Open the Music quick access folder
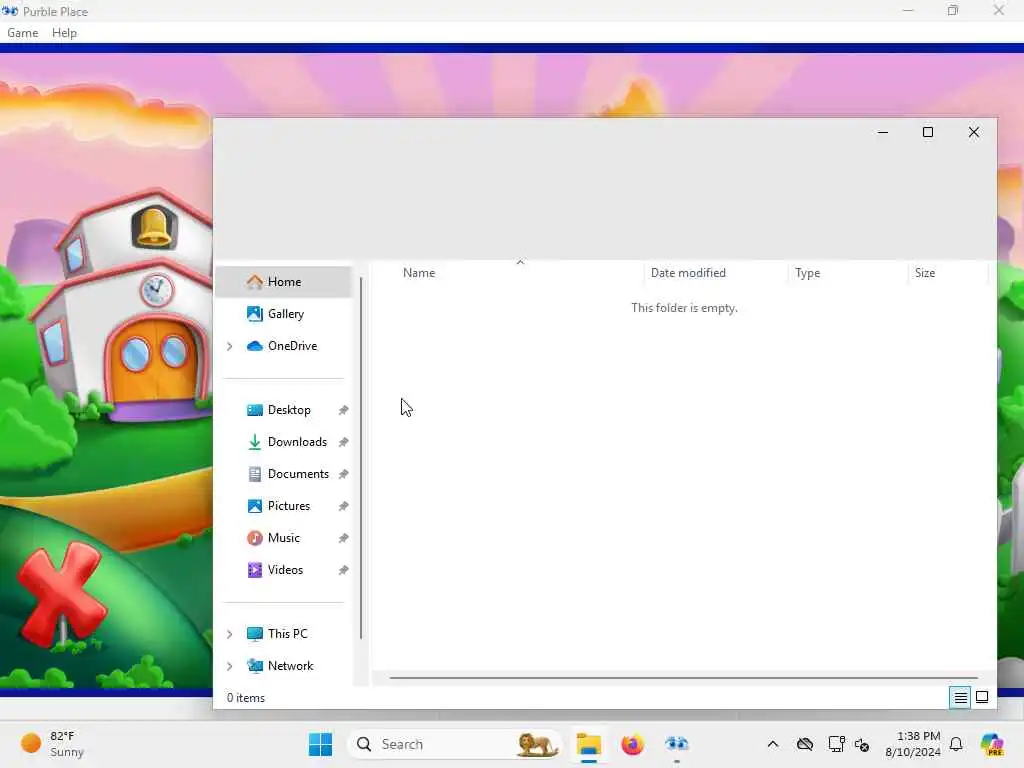 pos(283,537)
